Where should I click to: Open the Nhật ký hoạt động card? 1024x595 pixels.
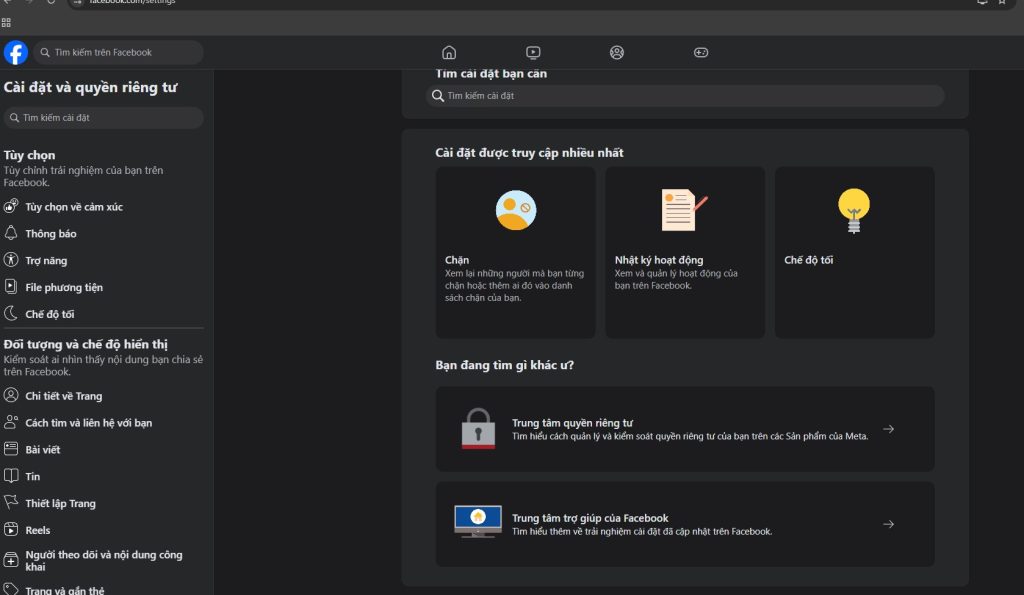[685, 252]
